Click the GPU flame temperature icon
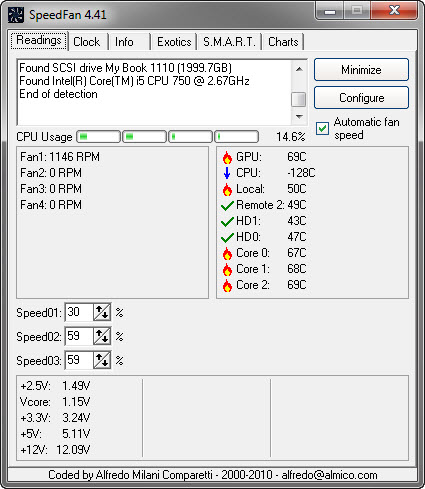The width and height of the screenshot is (425, 489). (x=227, y=157)
